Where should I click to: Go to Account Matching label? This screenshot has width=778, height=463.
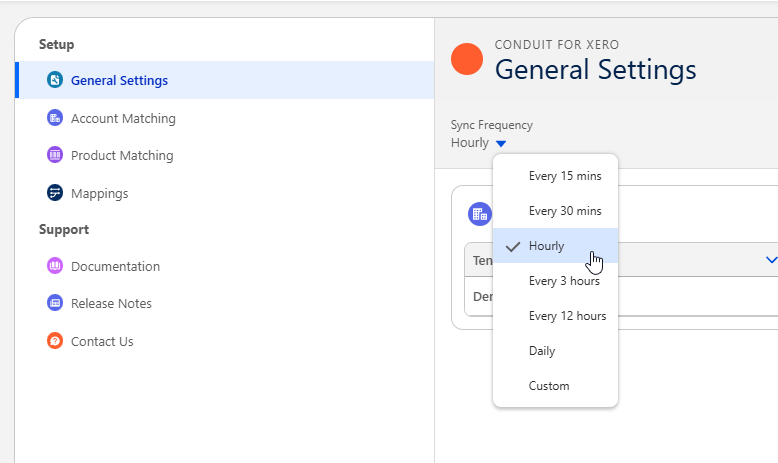click(x=123, y=119)
